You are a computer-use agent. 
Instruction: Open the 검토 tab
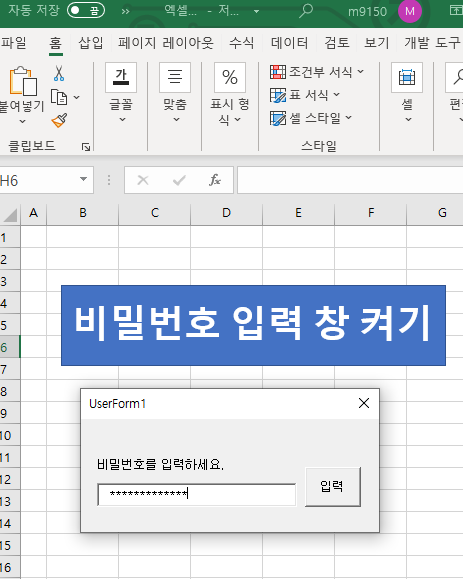click(337, 42)
